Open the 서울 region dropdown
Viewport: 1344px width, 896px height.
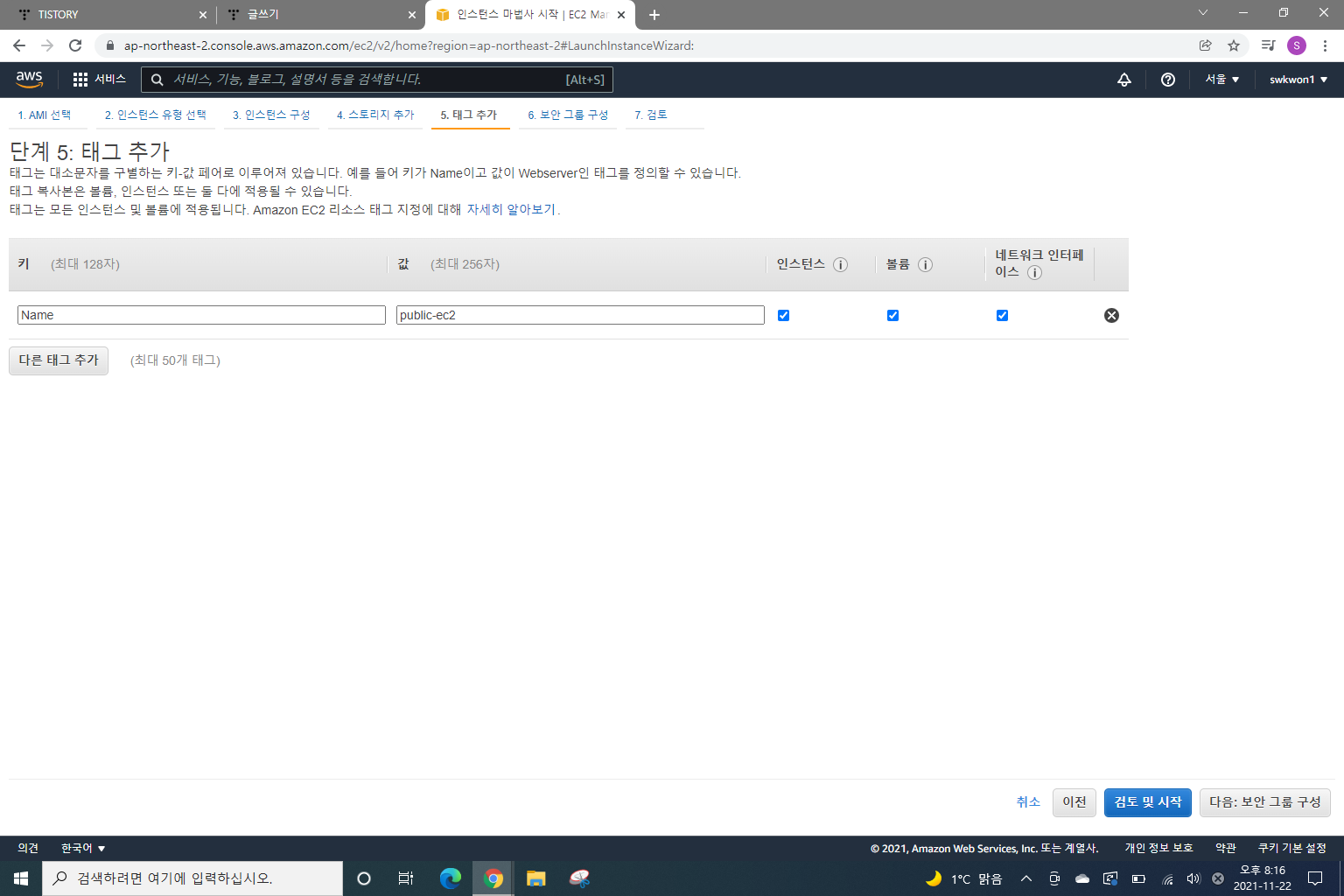[1222, 80]
